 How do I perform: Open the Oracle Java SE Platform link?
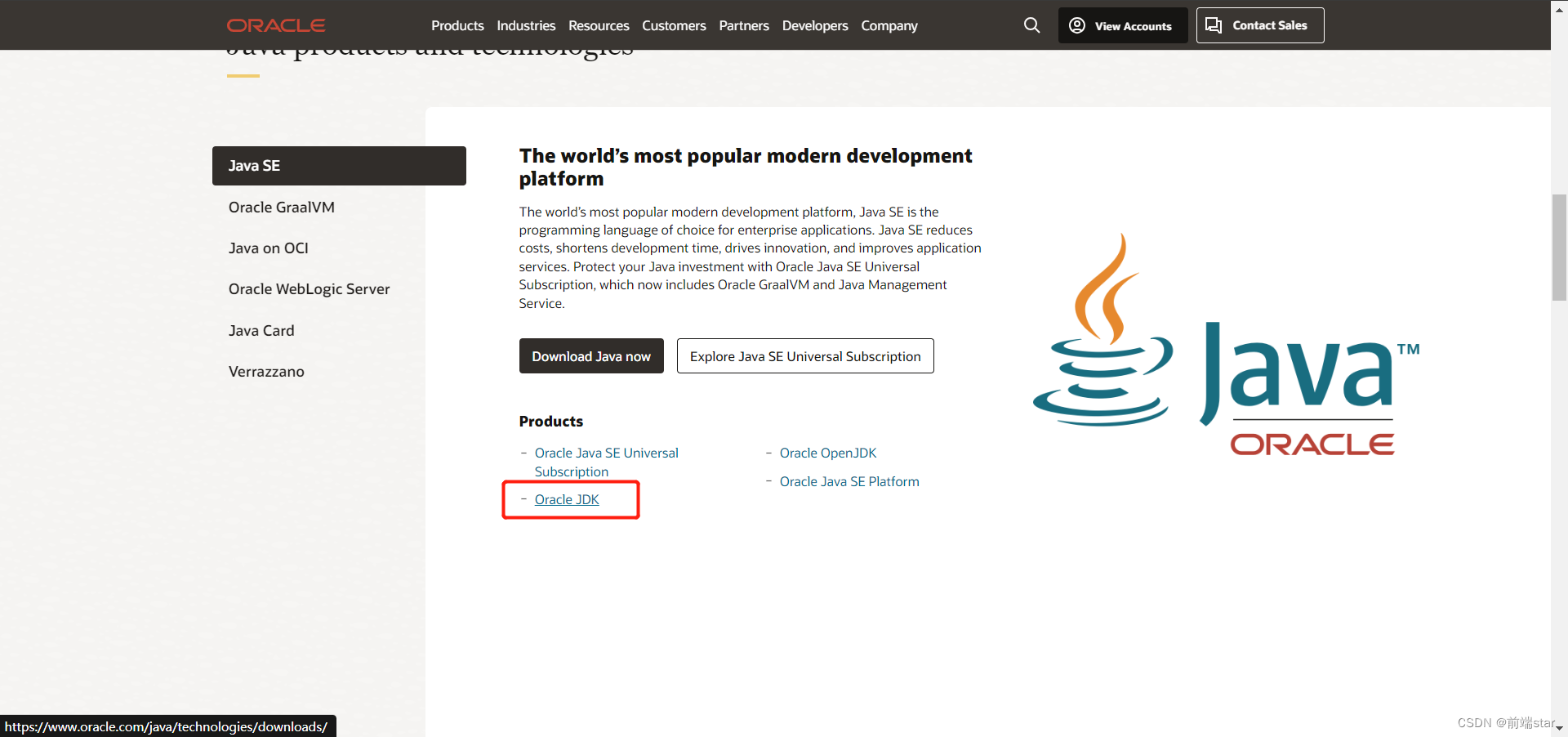849,481
